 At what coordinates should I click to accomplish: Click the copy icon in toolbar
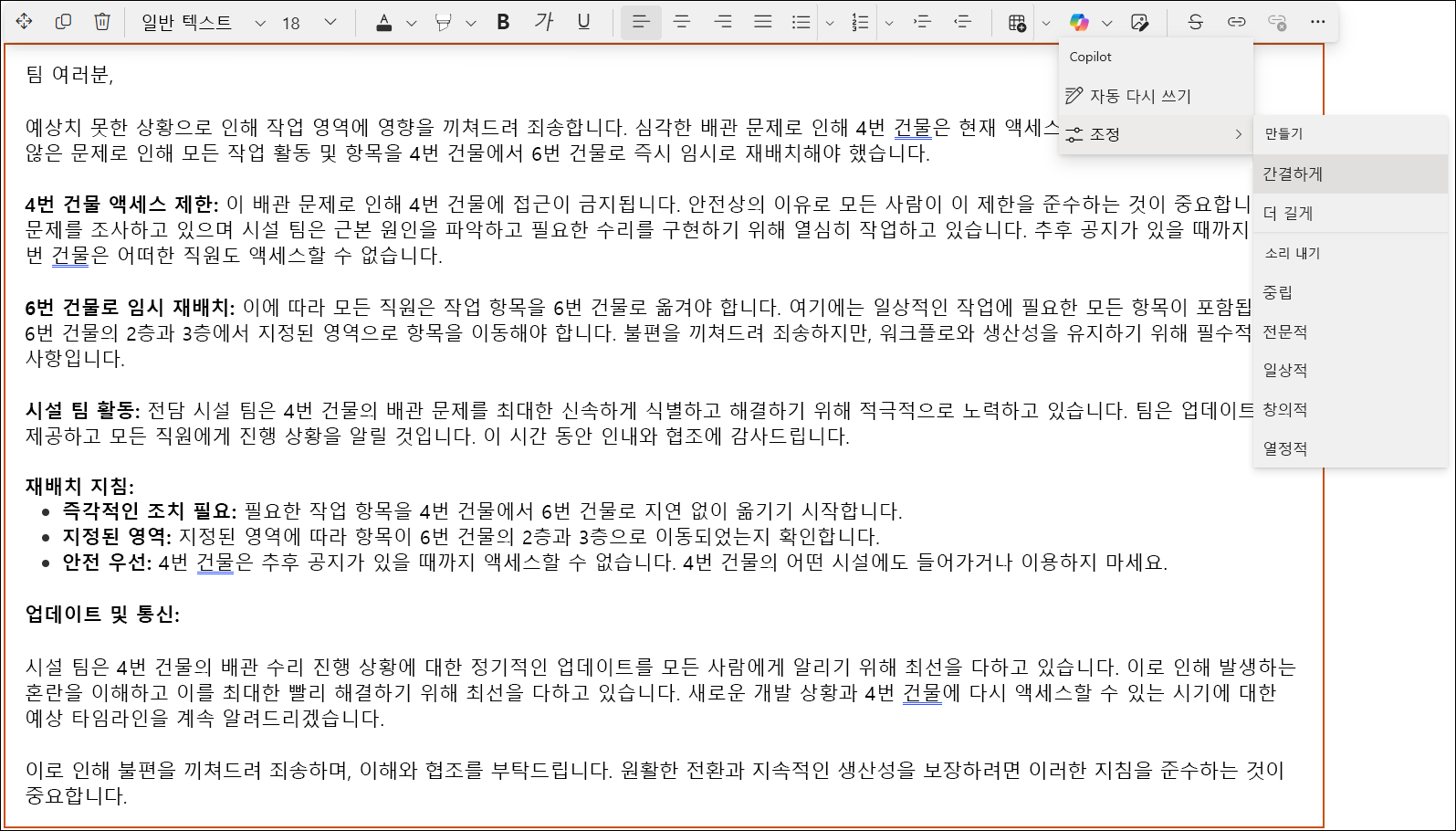(63, 21)
